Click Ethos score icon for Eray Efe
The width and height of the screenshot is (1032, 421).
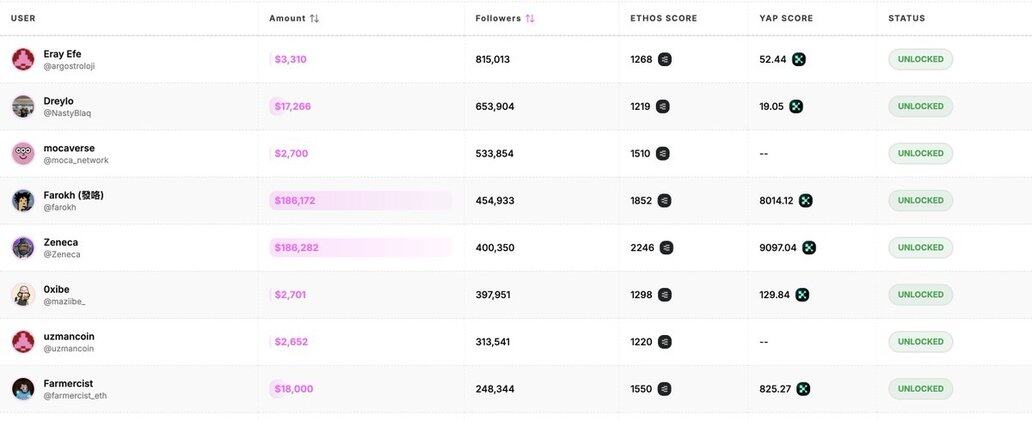tap(664, 59)
